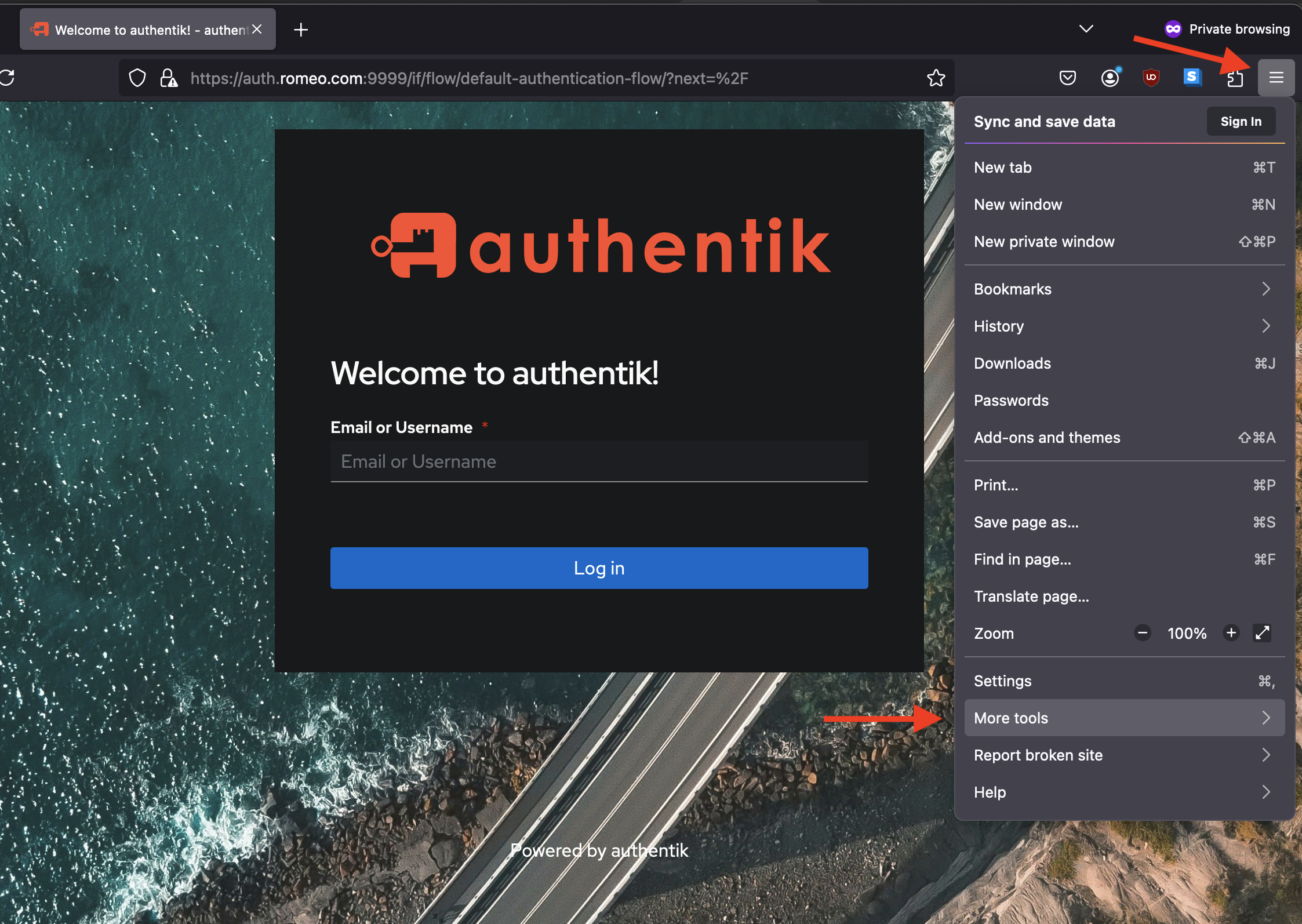Enter full screen from Zoom row
1302x924 pixels.
(x=1262, y=633)
